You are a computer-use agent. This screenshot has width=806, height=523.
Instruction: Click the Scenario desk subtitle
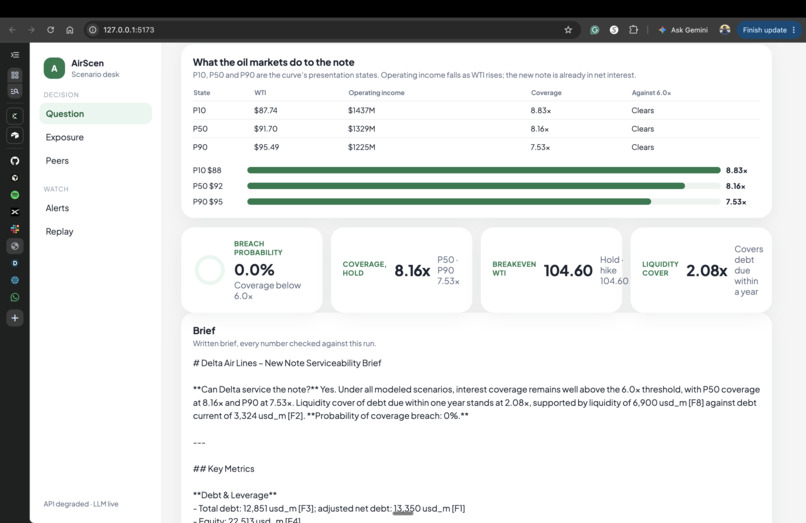click(95, 75)
